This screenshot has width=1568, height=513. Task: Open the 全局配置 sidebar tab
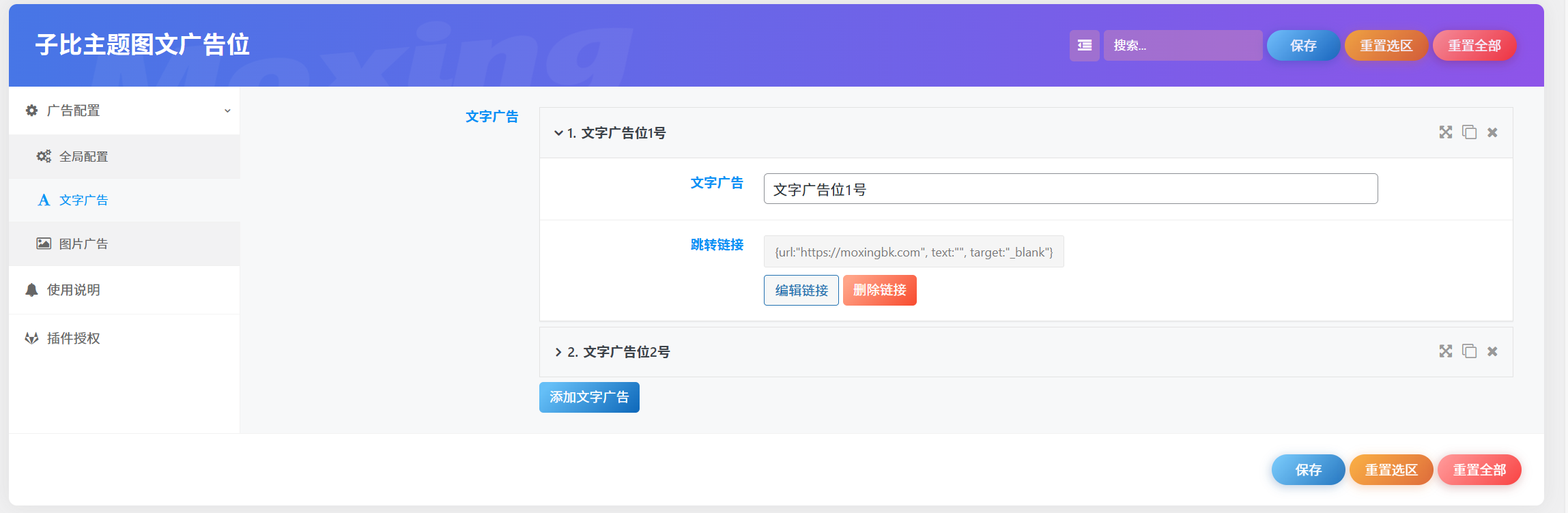coord(83,157)
